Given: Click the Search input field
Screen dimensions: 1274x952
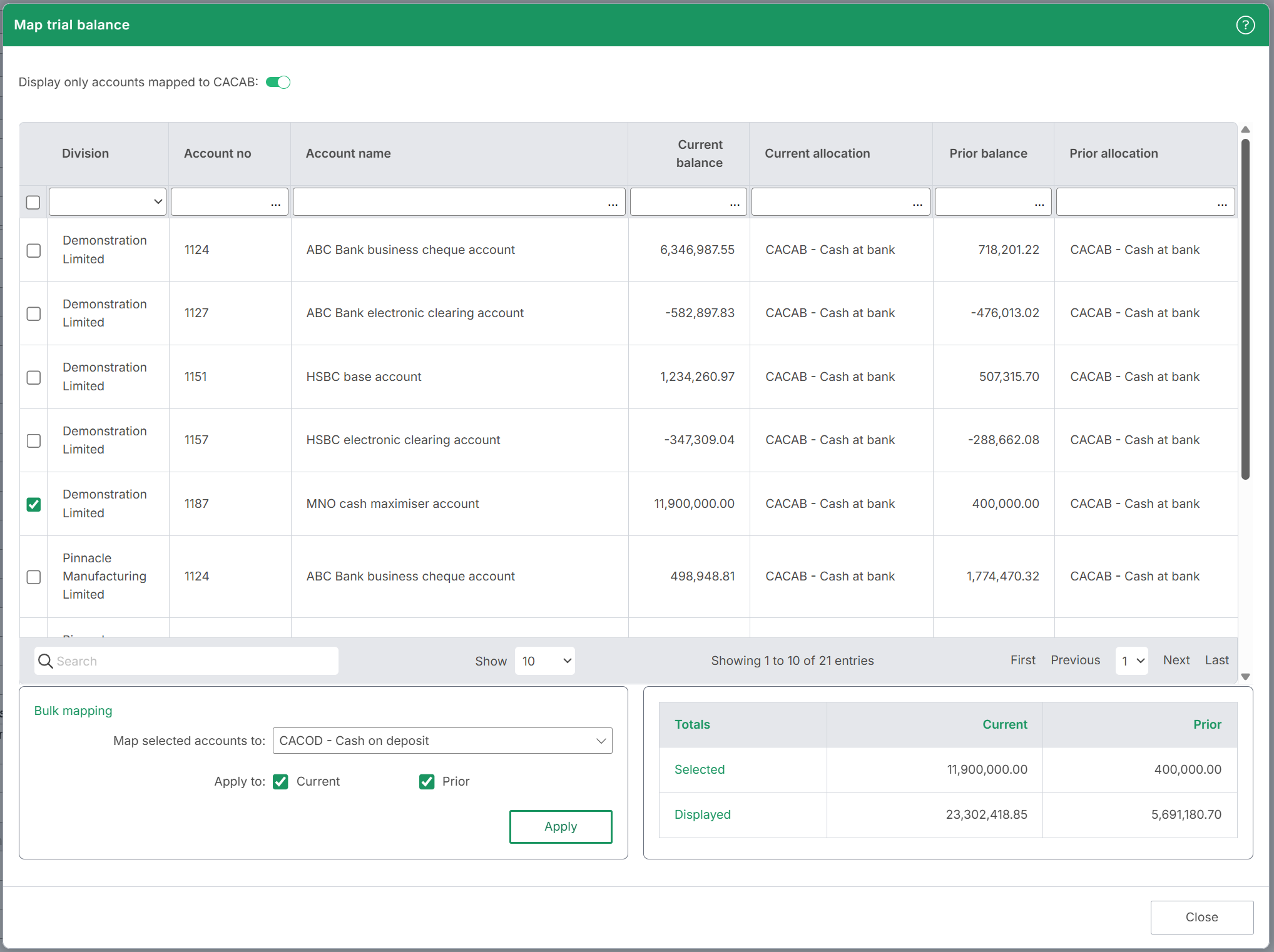Looking at the screenshot, I should pyautogui.click(x=186, y=661).
